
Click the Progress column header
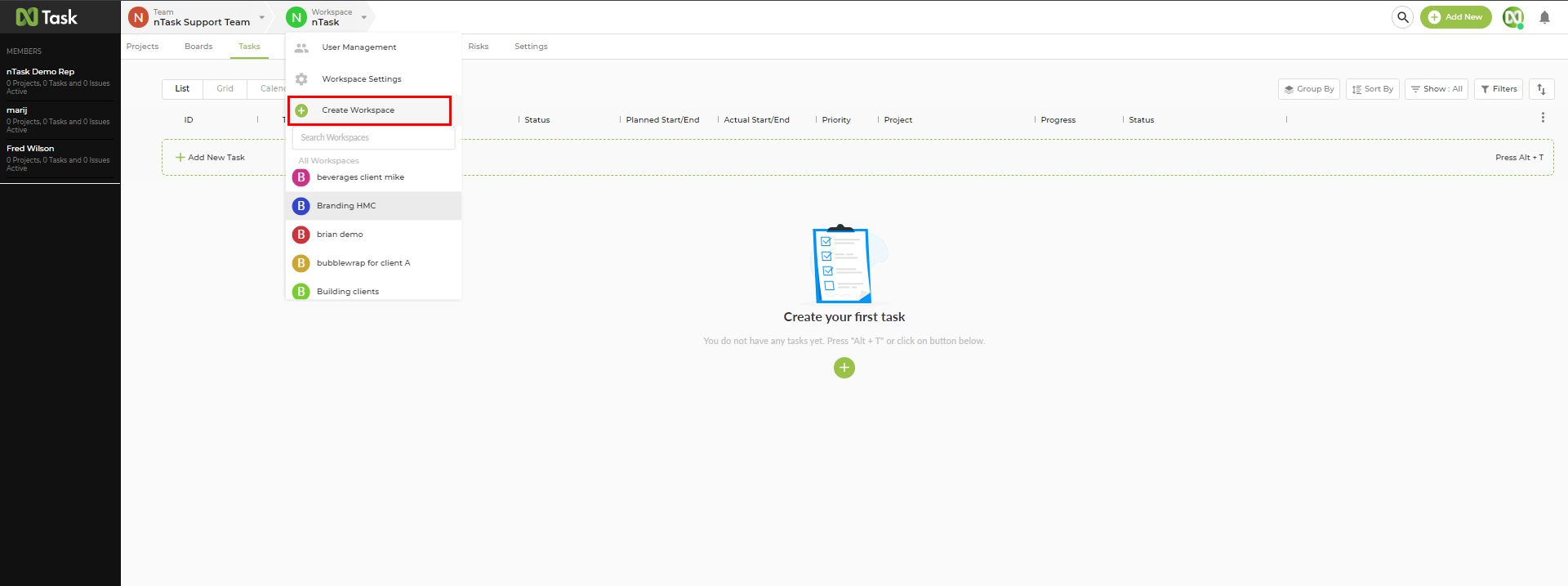coord(1058,120)
